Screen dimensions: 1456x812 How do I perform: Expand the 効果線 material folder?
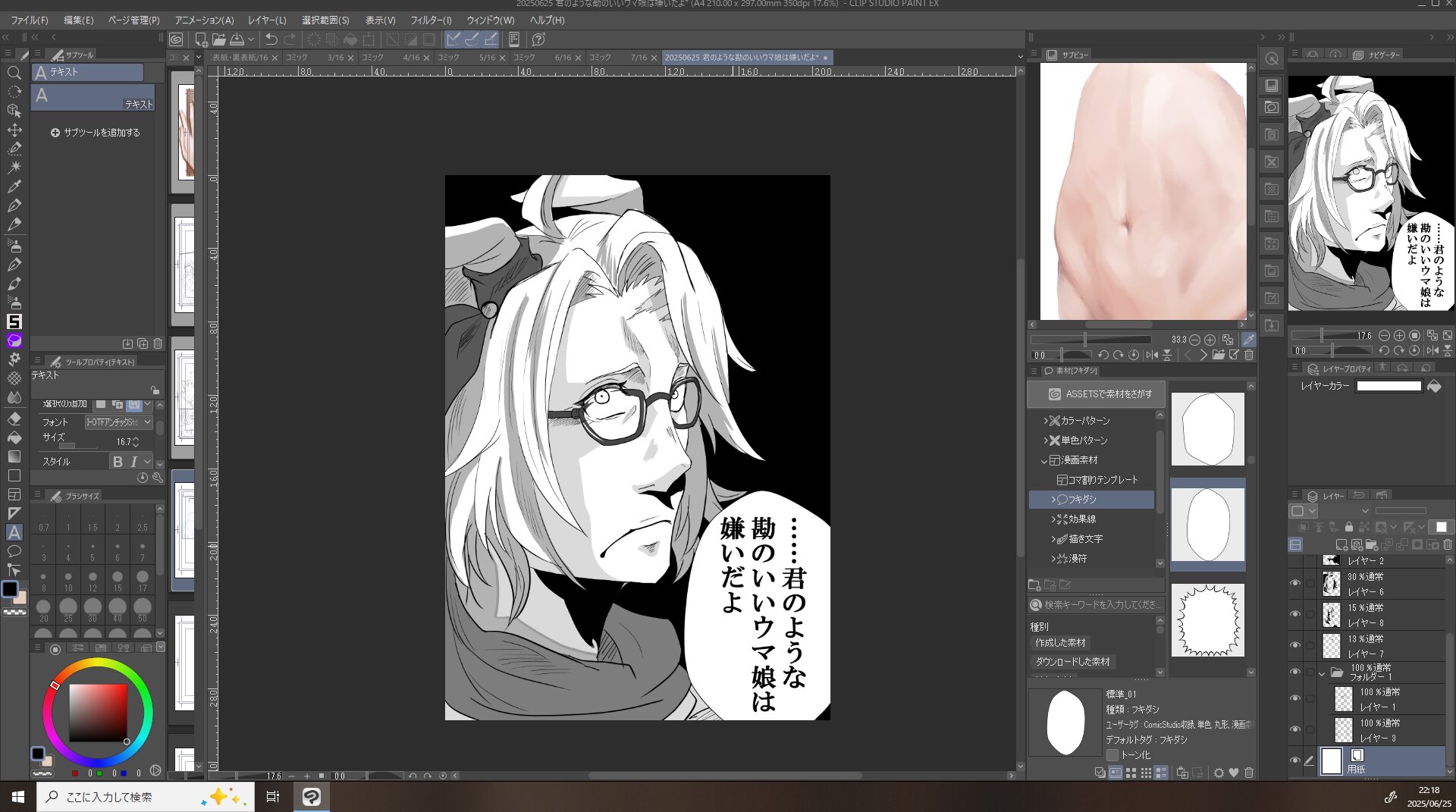pos(1053,519)
